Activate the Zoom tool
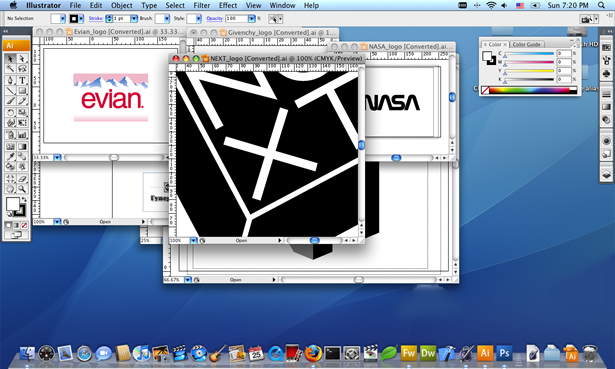Screen dimensions: 615x369 pos(22,189)
